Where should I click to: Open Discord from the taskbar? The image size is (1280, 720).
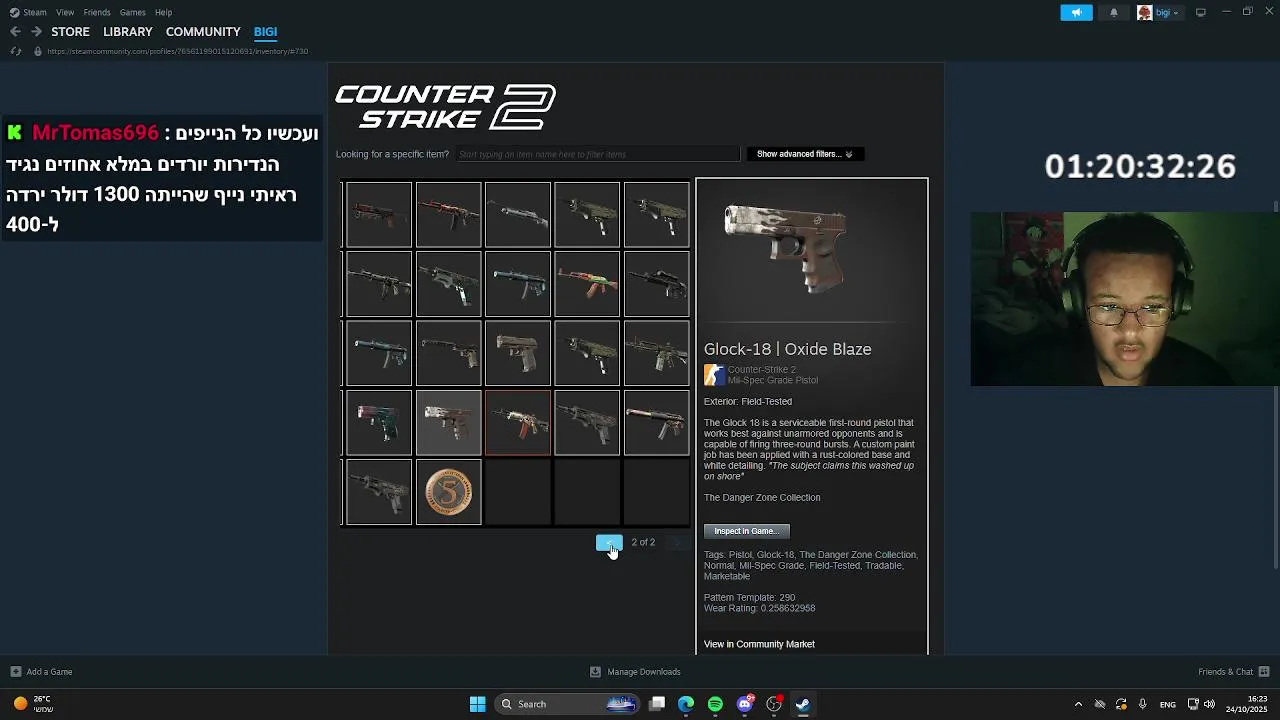[745, 704]
